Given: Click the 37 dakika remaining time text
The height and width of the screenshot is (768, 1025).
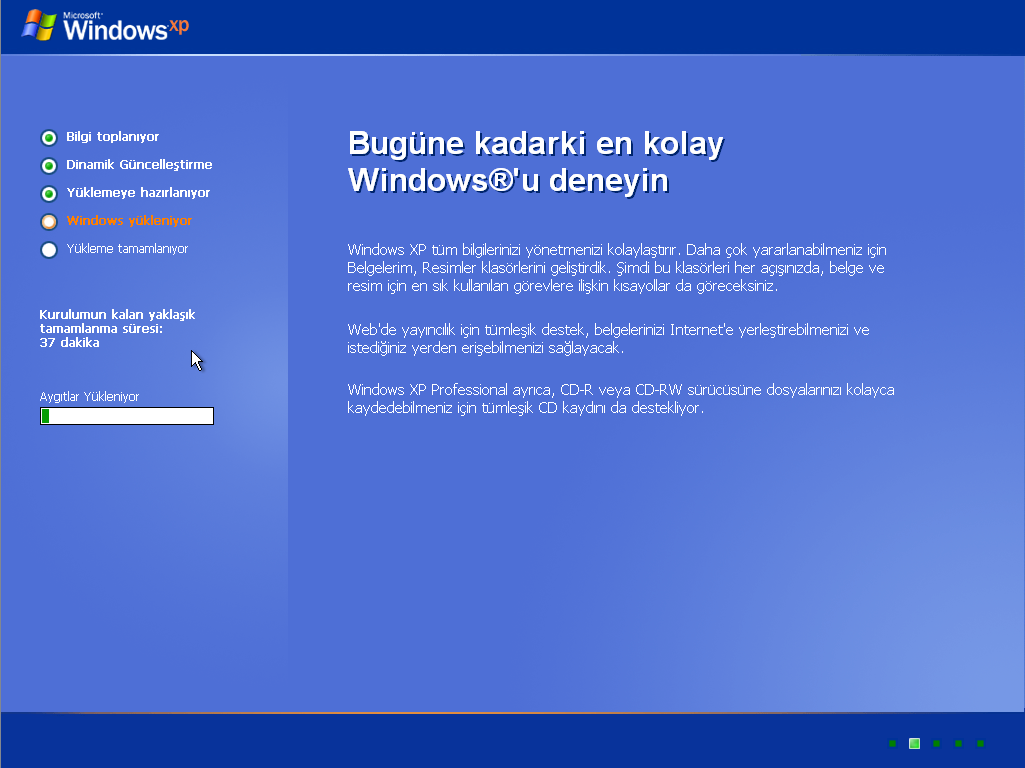Looking at the screenshot, I should coord(69,343).
